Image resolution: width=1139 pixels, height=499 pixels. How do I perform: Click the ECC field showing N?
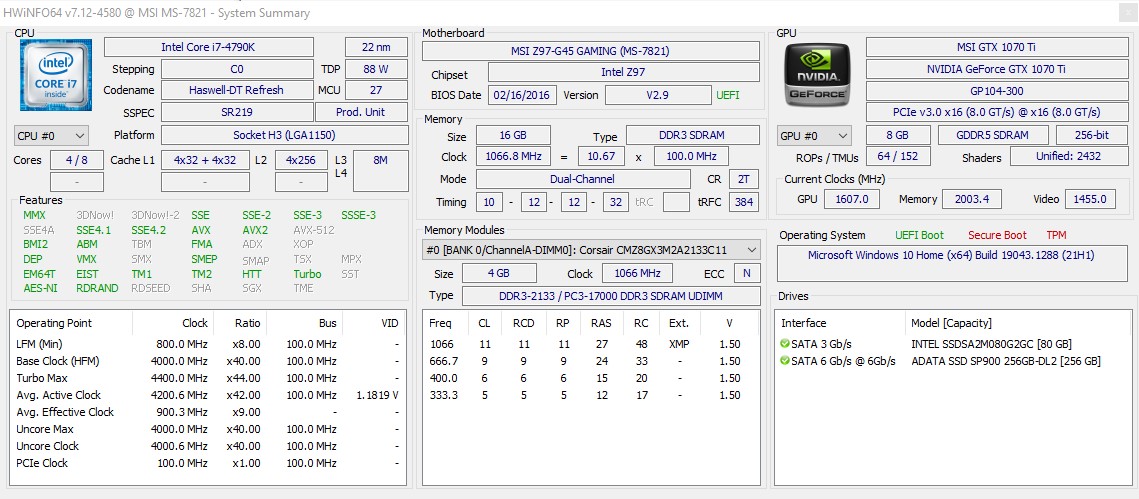(746, 273)
